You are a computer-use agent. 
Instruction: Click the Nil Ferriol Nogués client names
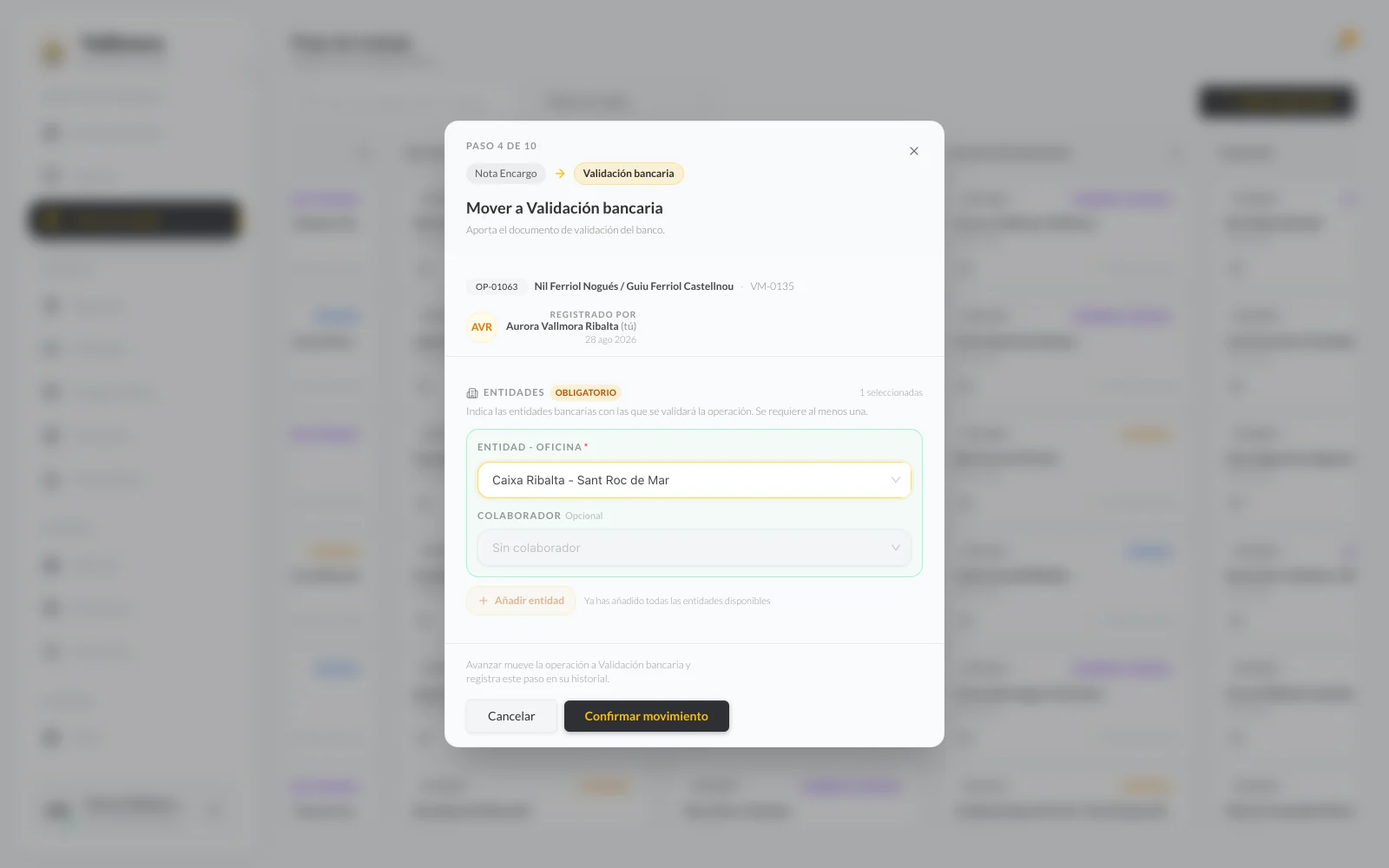click(x=634, y=286)
